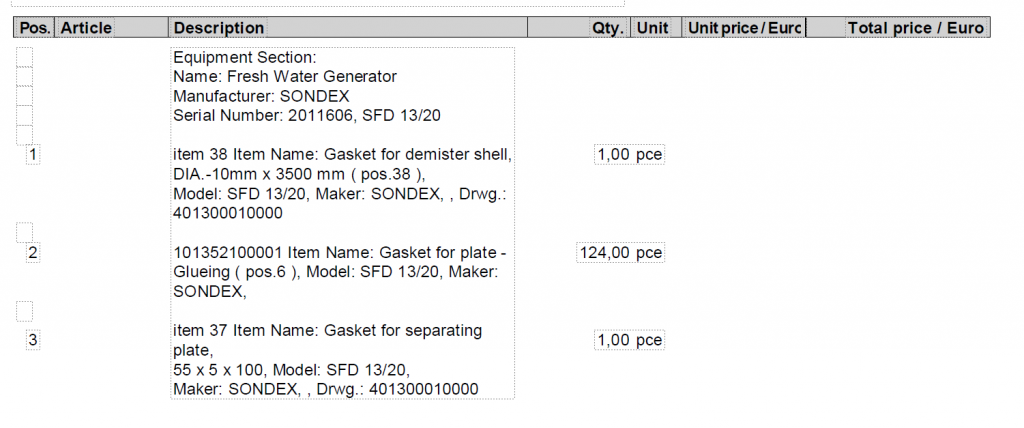Click the 'Gasket for demister shell' description
The height and width of the screenshot is (428, 1024).
(x=342, y=155)
